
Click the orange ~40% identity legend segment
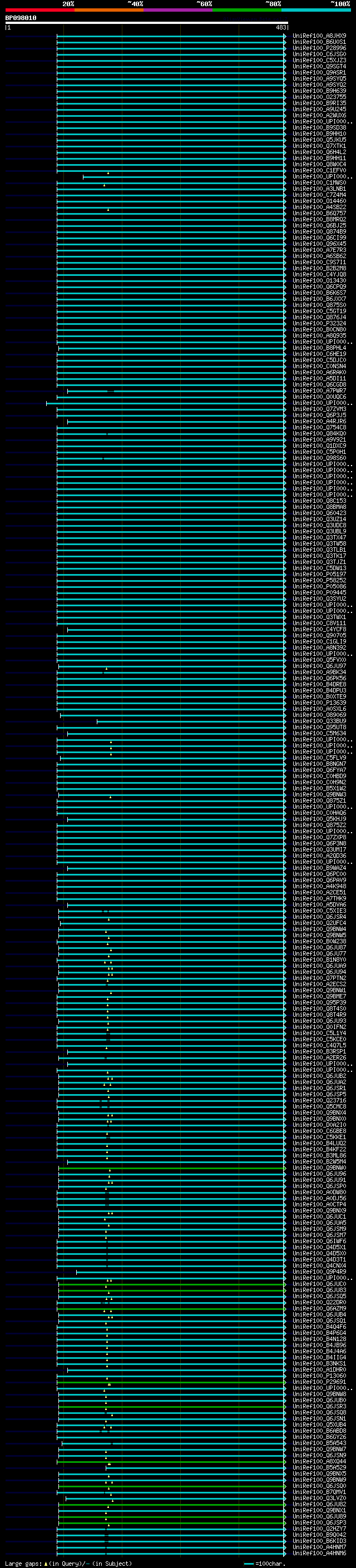109,10
